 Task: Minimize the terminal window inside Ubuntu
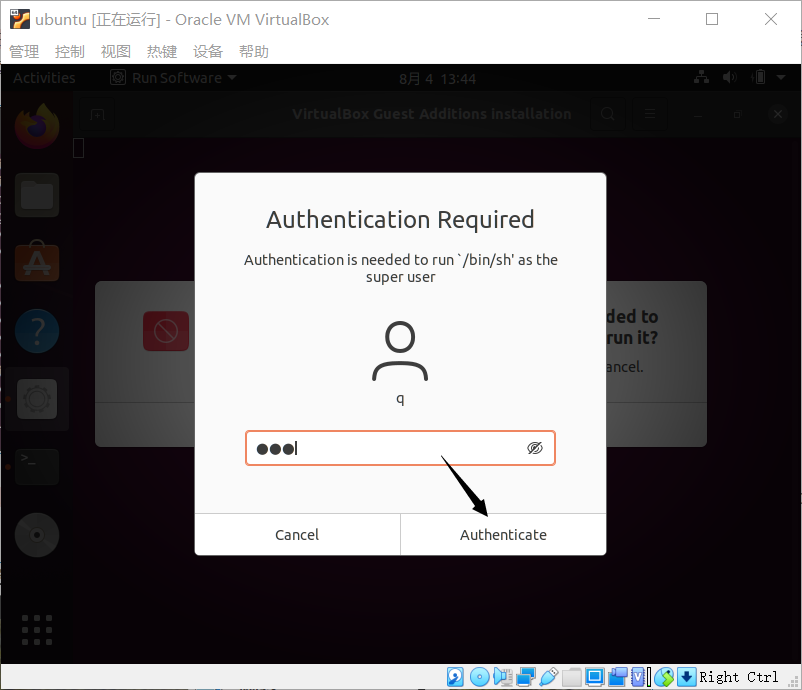[698, 114]
